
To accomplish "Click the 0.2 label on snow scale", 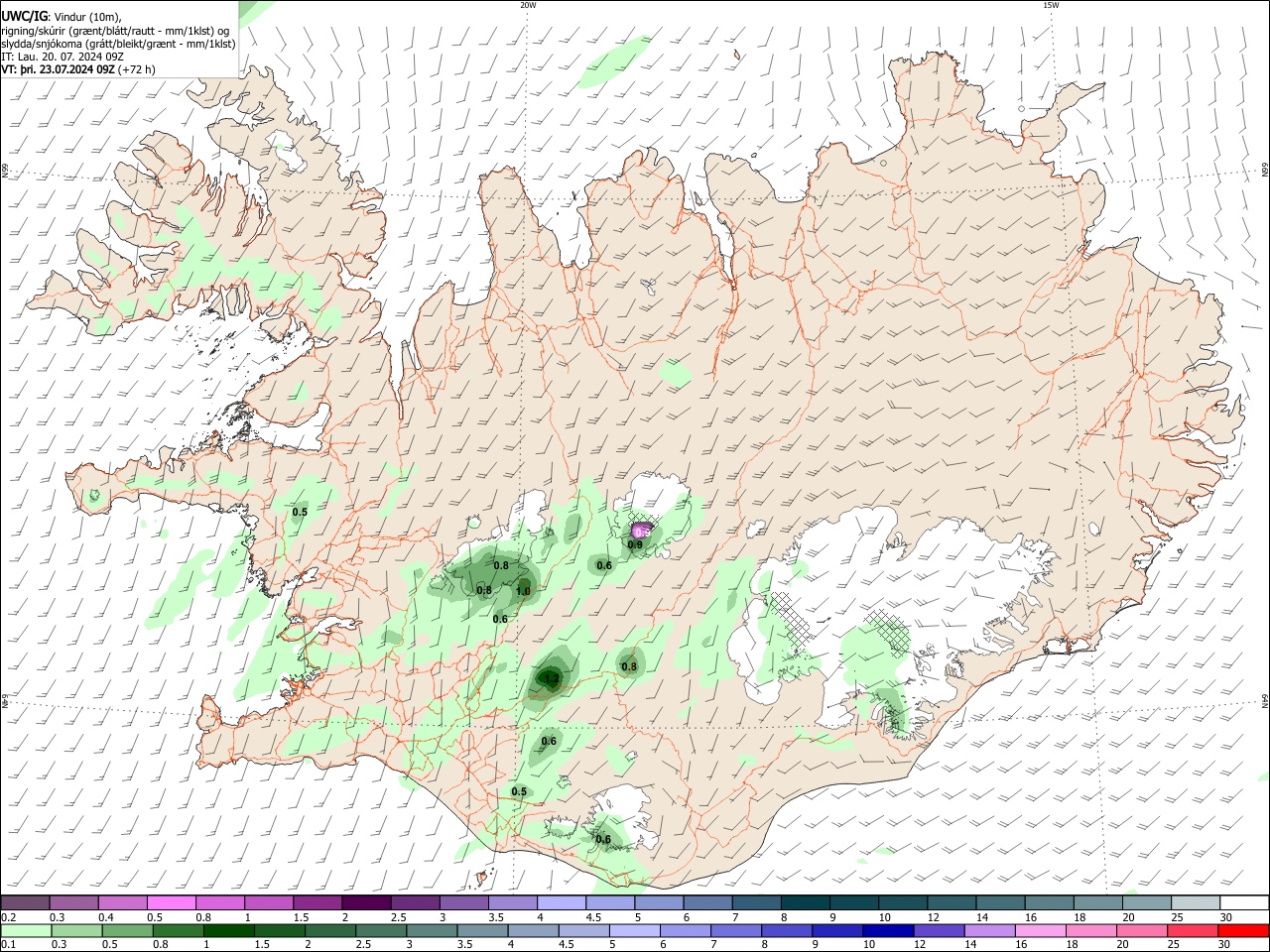I will (x=8, y=918).
